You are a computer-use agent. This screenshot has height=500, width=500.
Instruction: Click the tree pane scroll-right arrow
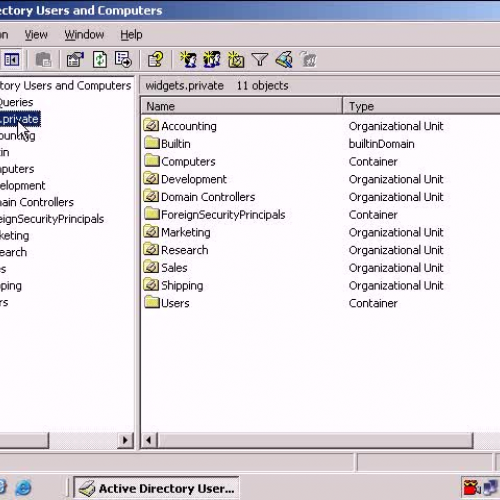coord(125,440)
